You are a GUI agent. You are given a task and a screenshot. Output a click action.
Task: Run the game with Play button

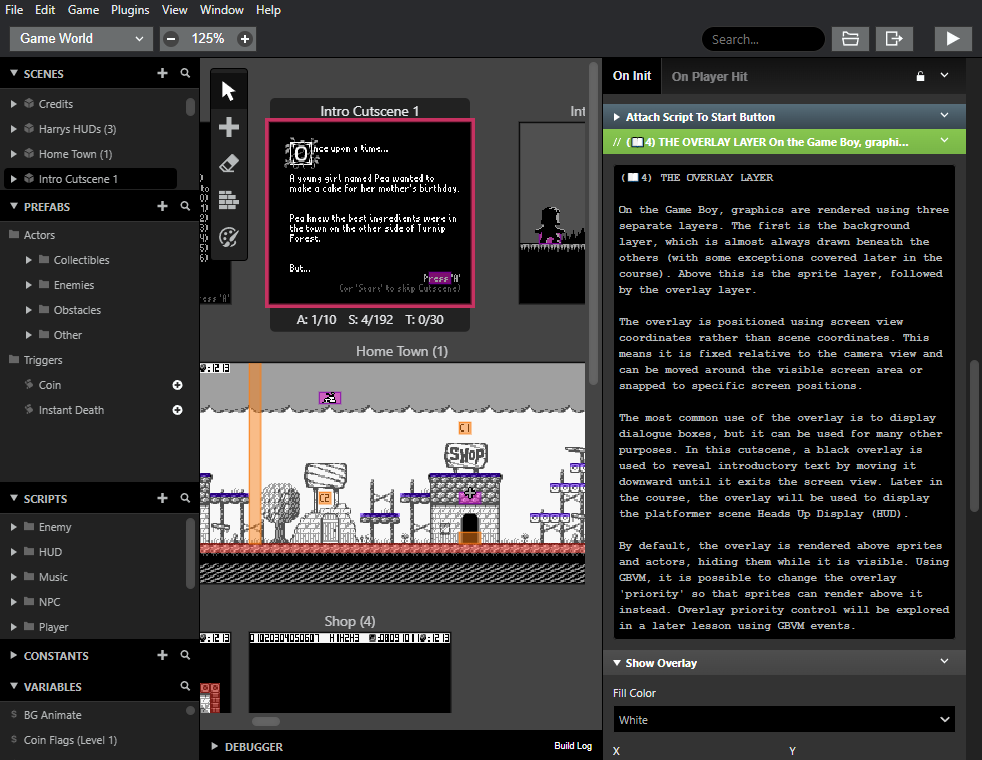(953, 39)
